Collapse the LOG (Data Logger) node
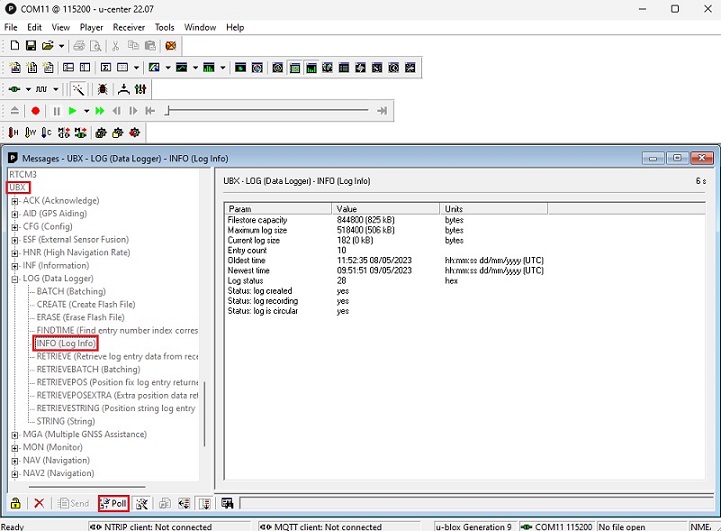721x531 pixels. (x=15, y=279)
